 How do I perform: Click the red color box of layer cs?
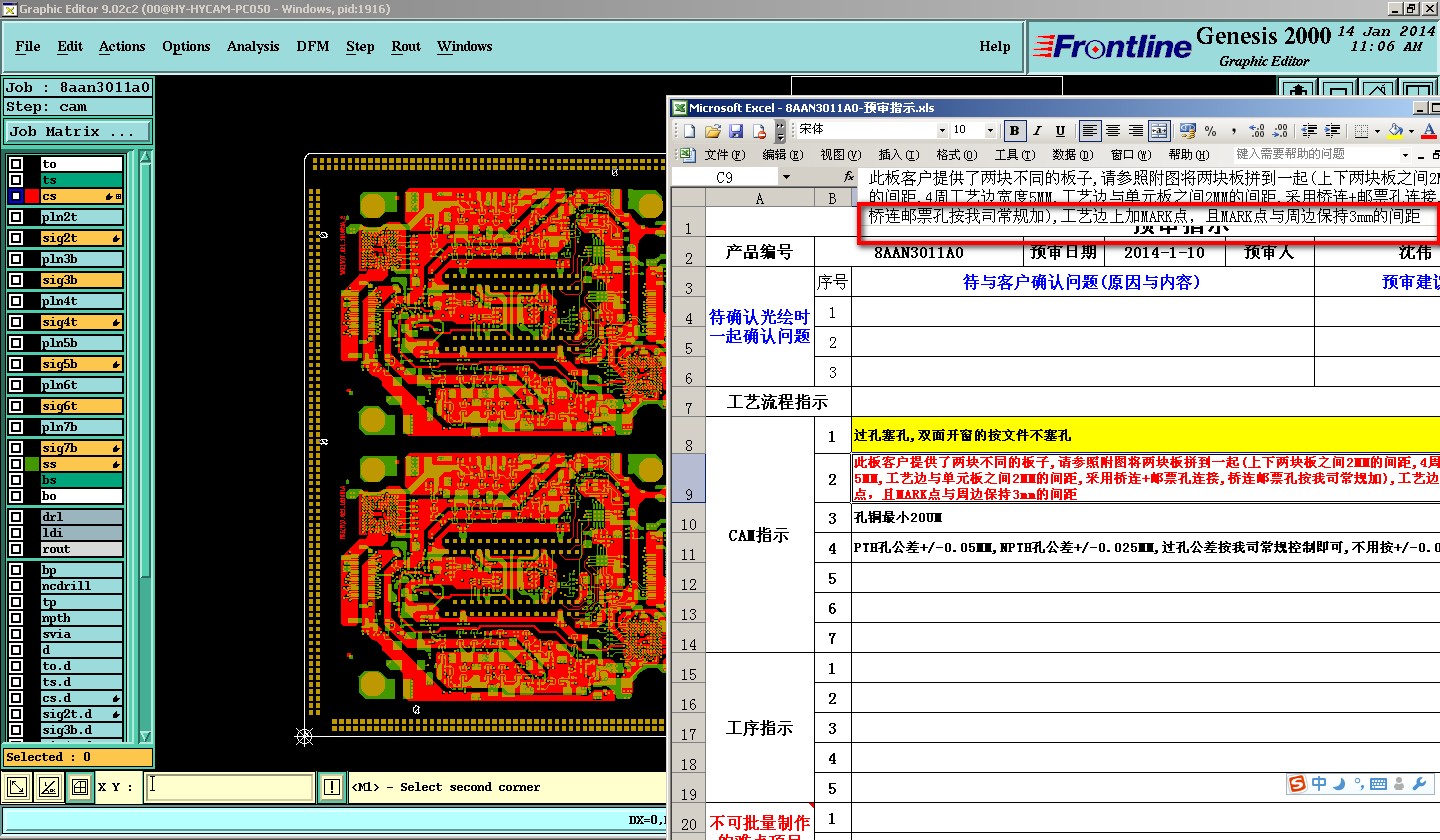click(x=32, y=196)
